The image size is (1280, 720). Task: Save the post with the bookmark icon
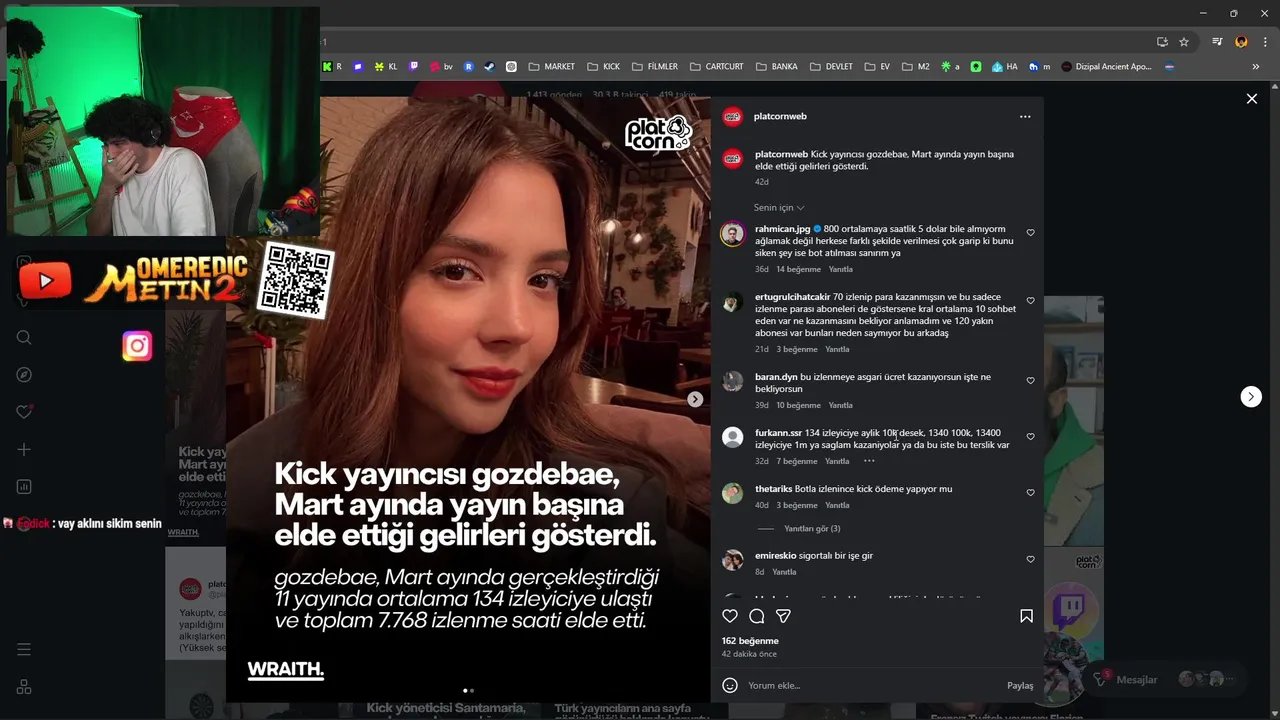click(x=1026, y=616)
